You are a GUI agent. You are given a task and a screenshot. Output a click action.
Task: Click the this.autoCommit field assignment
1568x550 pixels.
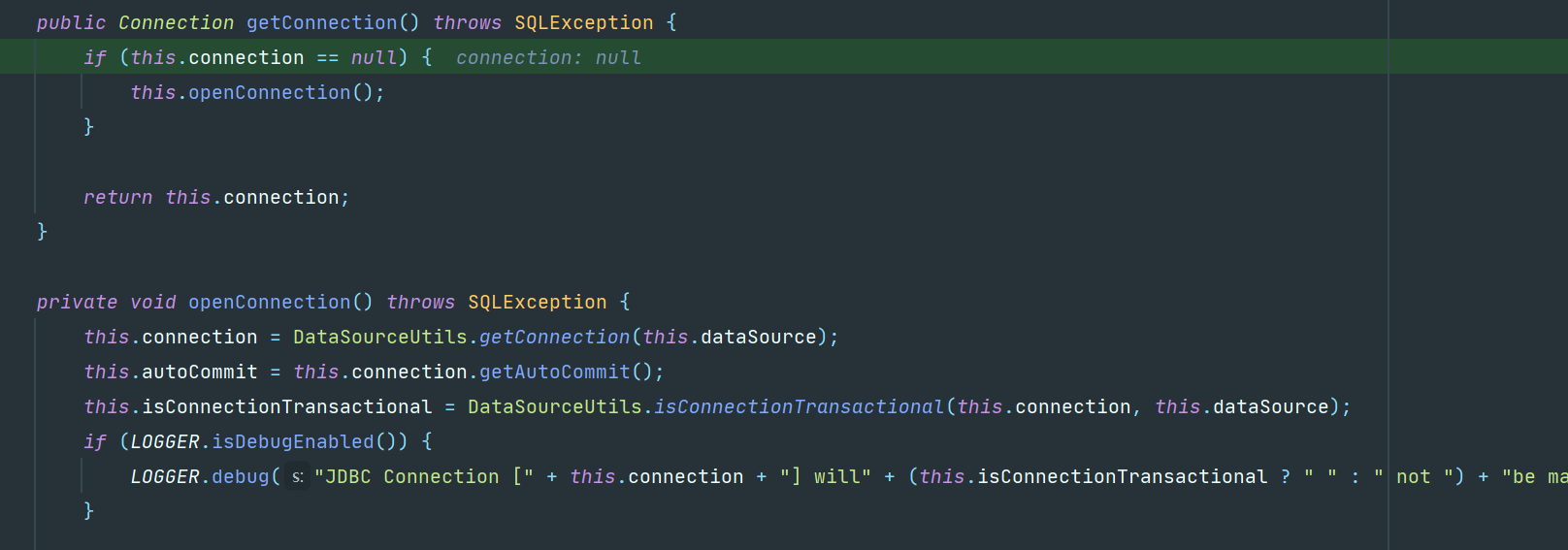pos(171,372)
